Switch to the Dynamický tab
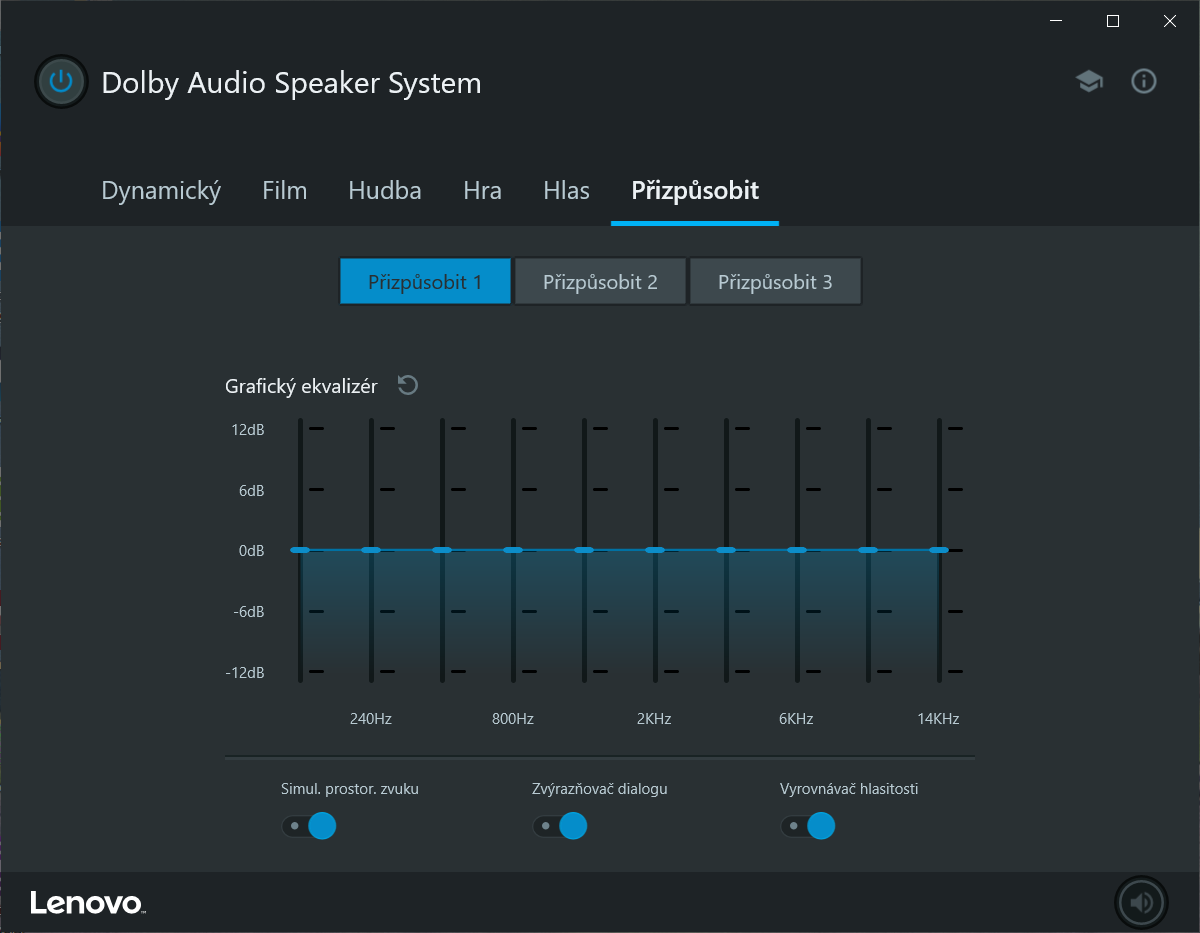 point(161,191)
